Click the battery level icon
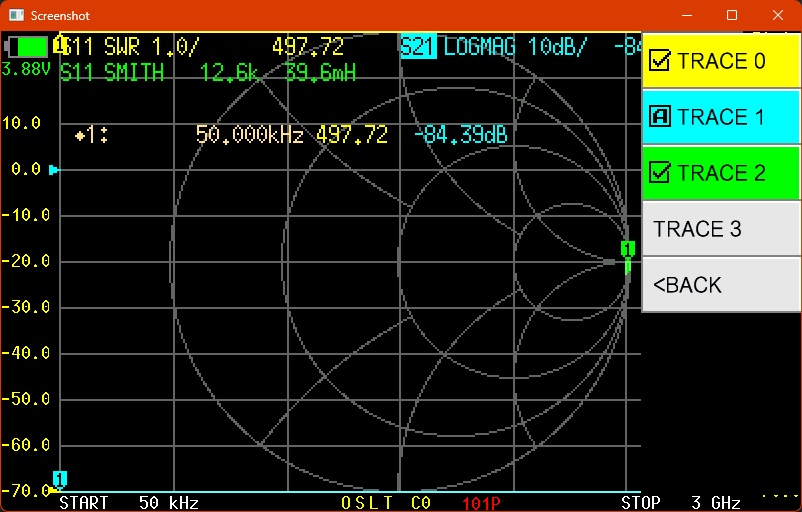Image resolution: width=802 pixels, height=512 pixels. [26, 47]
